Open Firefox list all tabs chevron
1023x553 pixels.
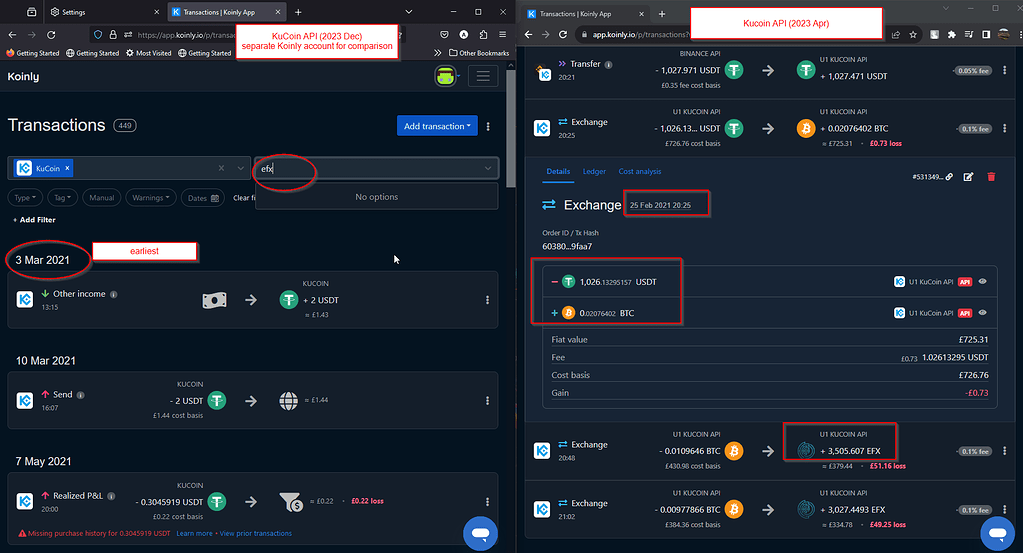tap(408, 12)
